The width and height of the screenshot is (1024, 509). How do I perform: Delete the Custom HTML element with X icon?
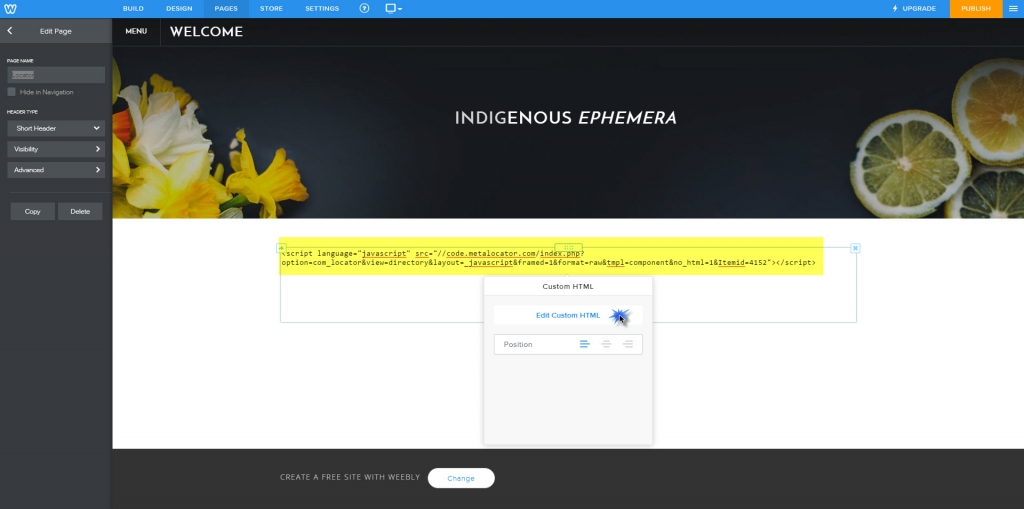(855, 248)
